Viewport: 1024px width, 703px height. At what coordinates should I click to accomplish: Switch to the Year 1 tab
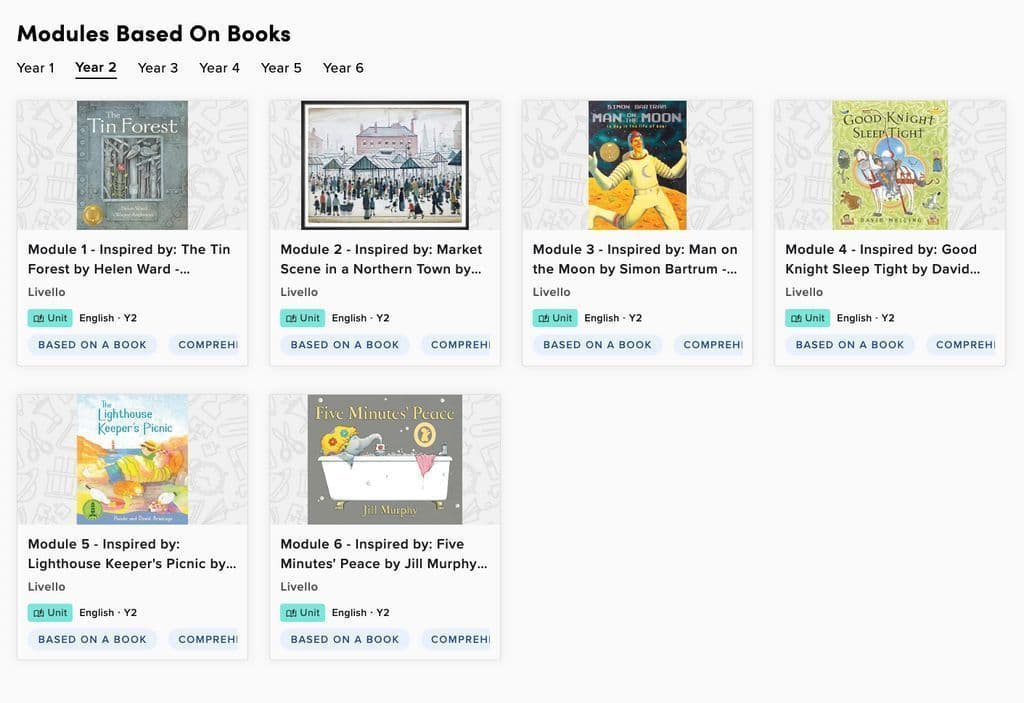tap(35, 68)
